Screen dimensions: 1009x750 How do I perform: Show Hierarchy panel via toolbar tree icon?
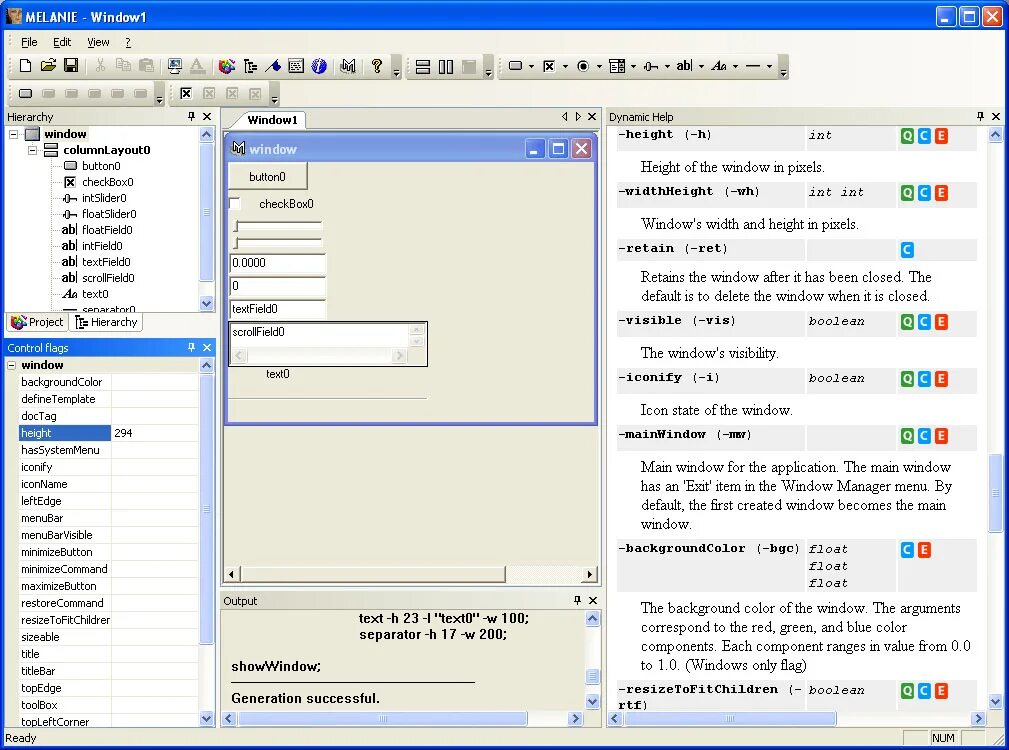point(250,66)
